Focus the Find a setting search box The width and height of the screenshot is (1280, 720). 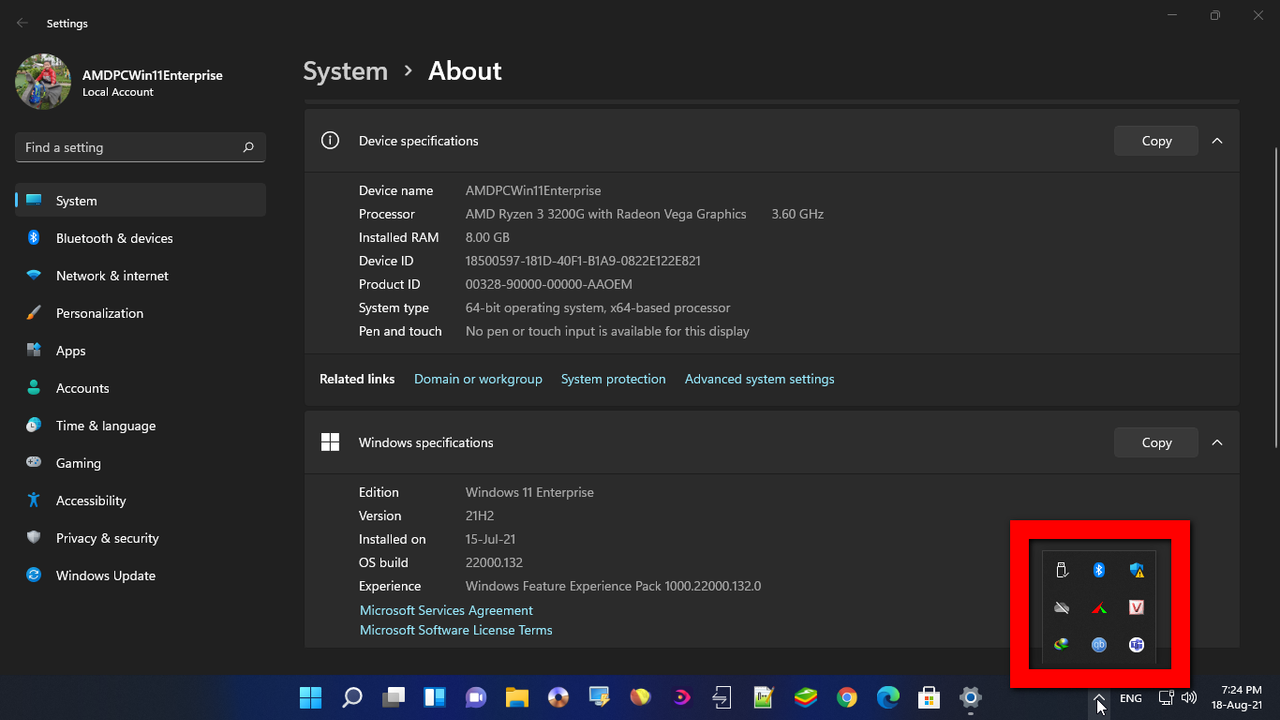point(140,147)
